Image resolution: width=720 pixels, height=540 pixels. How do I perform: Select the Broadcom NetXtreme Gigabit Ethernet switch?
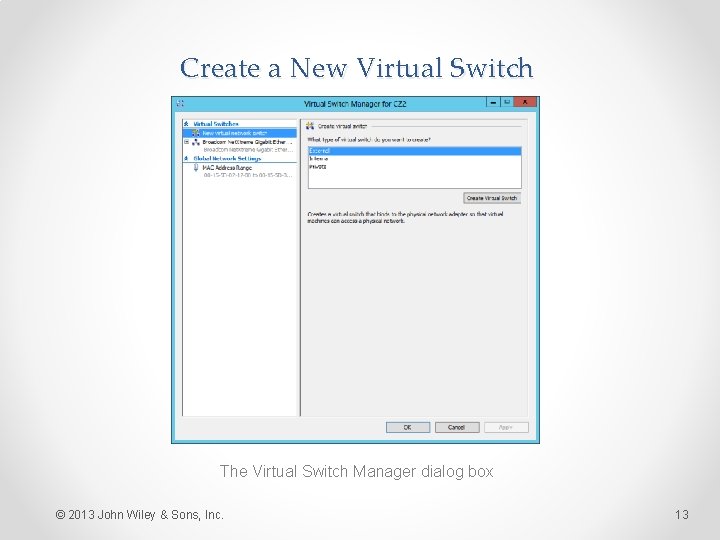247,142
